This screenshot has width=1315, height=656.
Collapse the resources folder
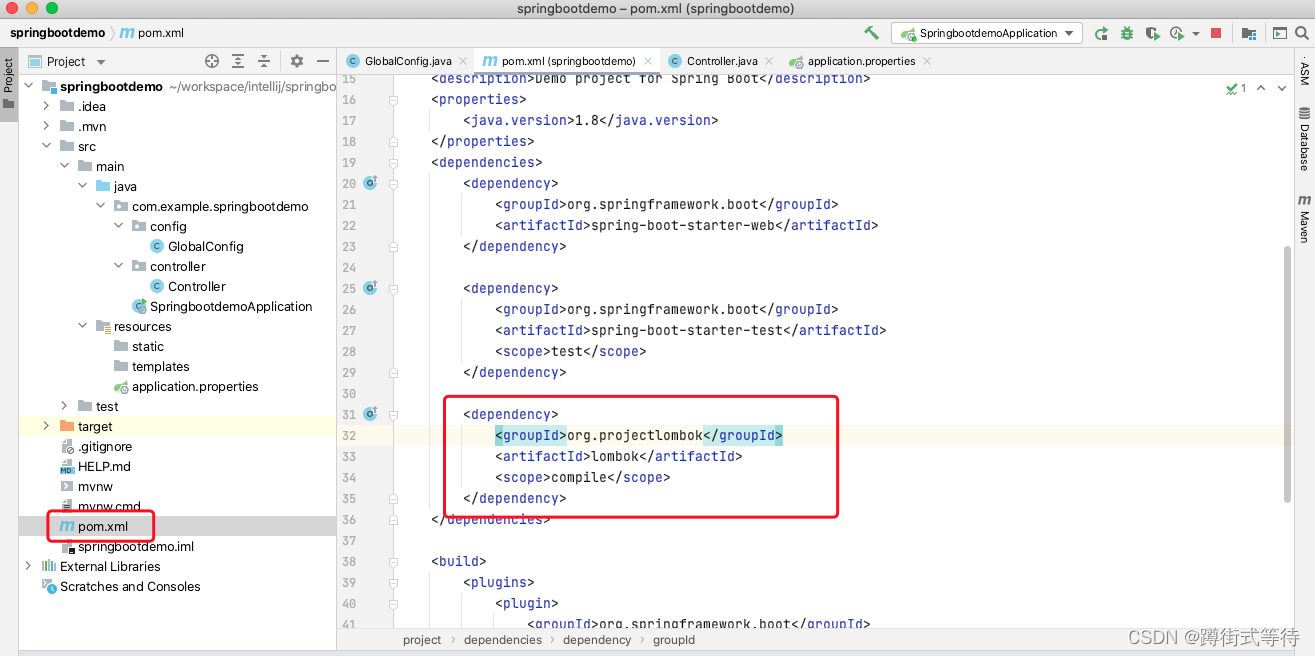pos(82,326)
